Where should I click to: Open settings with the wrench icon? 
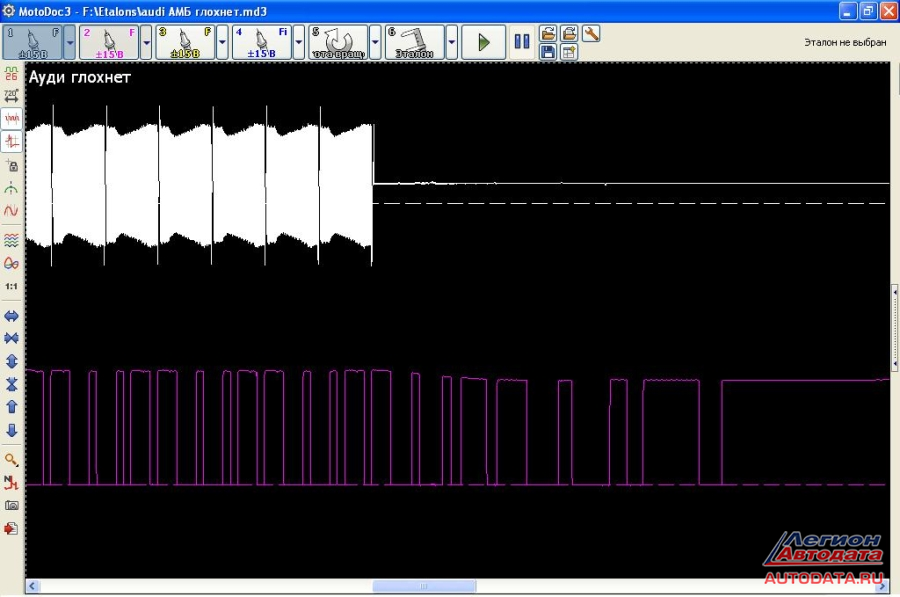pyautogui.click(x=591, y=33)
